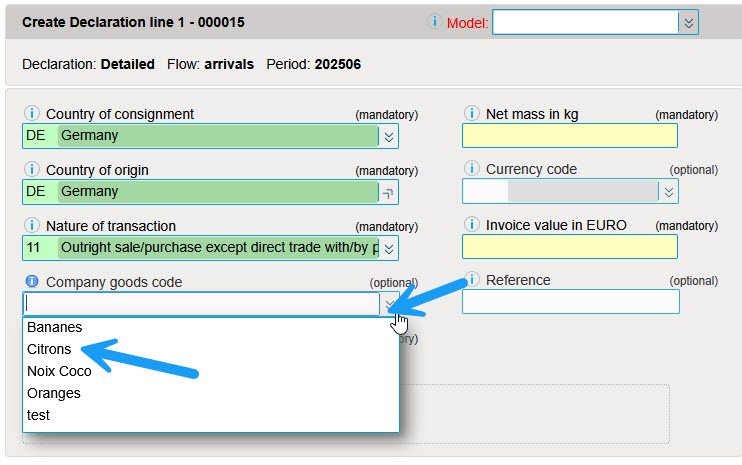
Task: Click the Net mass in kg field
Action: [x=569, y=136]
